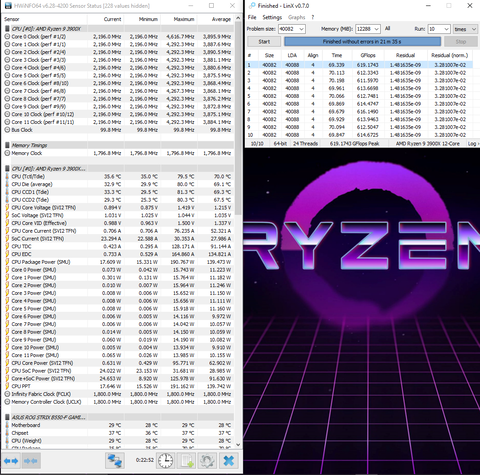The image size is (480, 475).
Task: Open the File menu in LinX
Action: (x=252, y=17)
